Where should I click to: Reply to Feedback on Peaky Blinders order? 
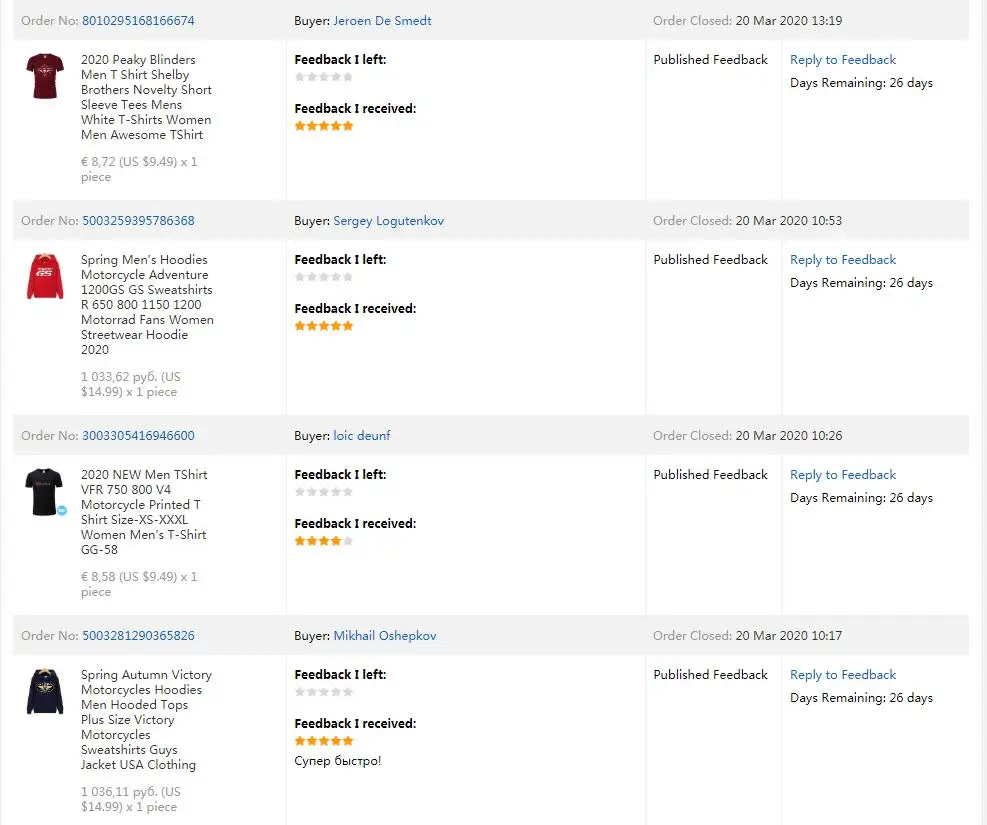click(x=843, y=60)
